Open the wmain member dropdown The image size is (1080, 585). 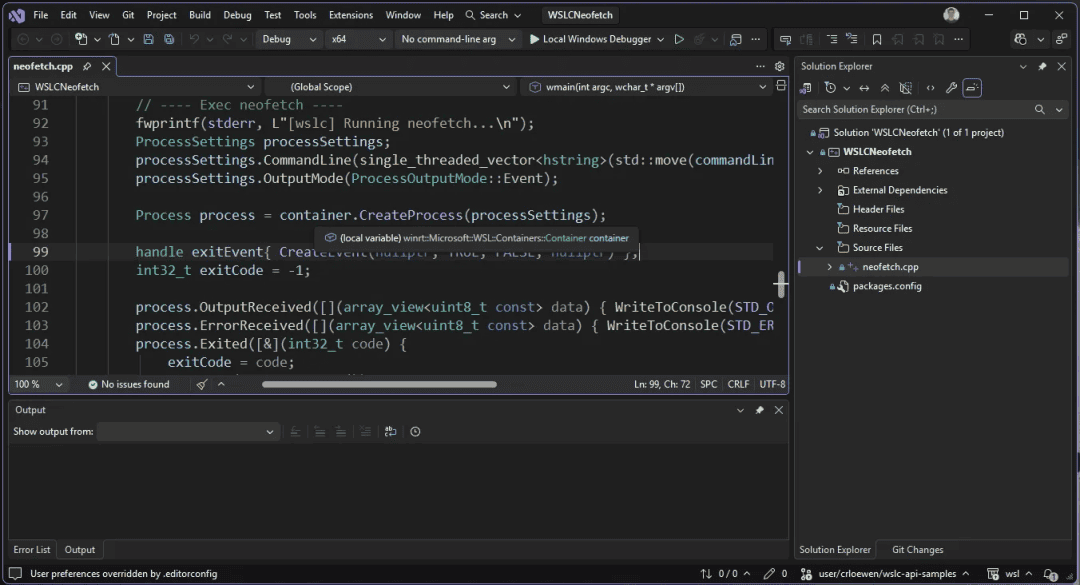(x=646, y=87)
